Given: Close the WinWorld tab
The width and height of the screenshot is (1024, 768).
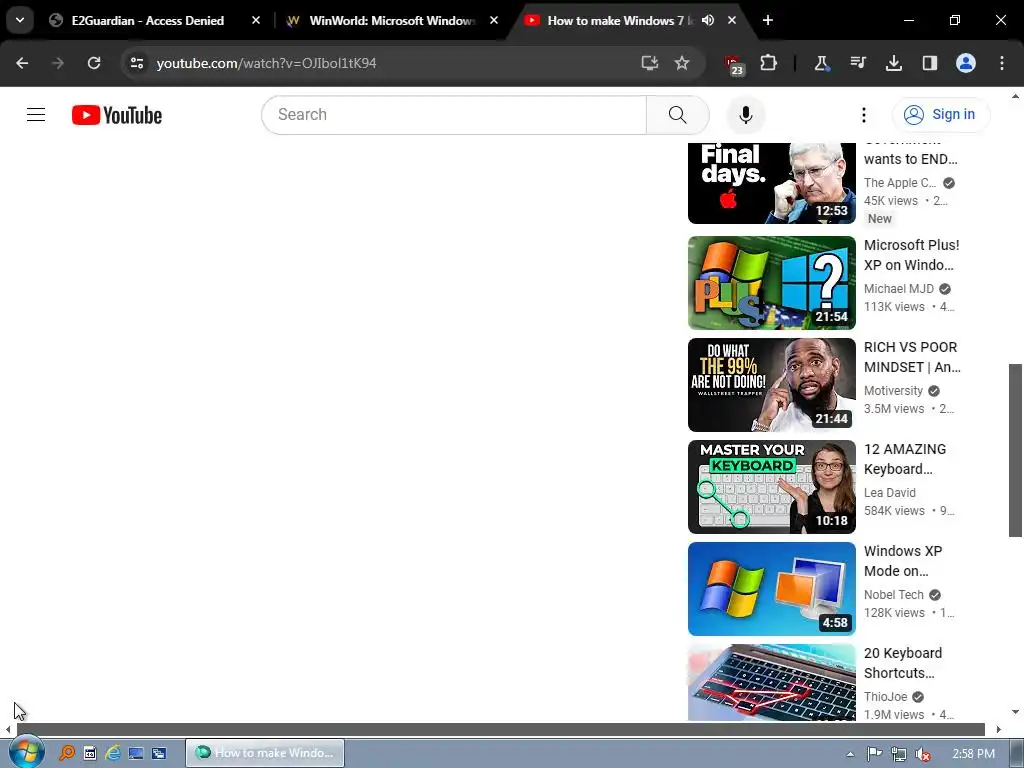Looking at the screenshot, I should (494, 20).
